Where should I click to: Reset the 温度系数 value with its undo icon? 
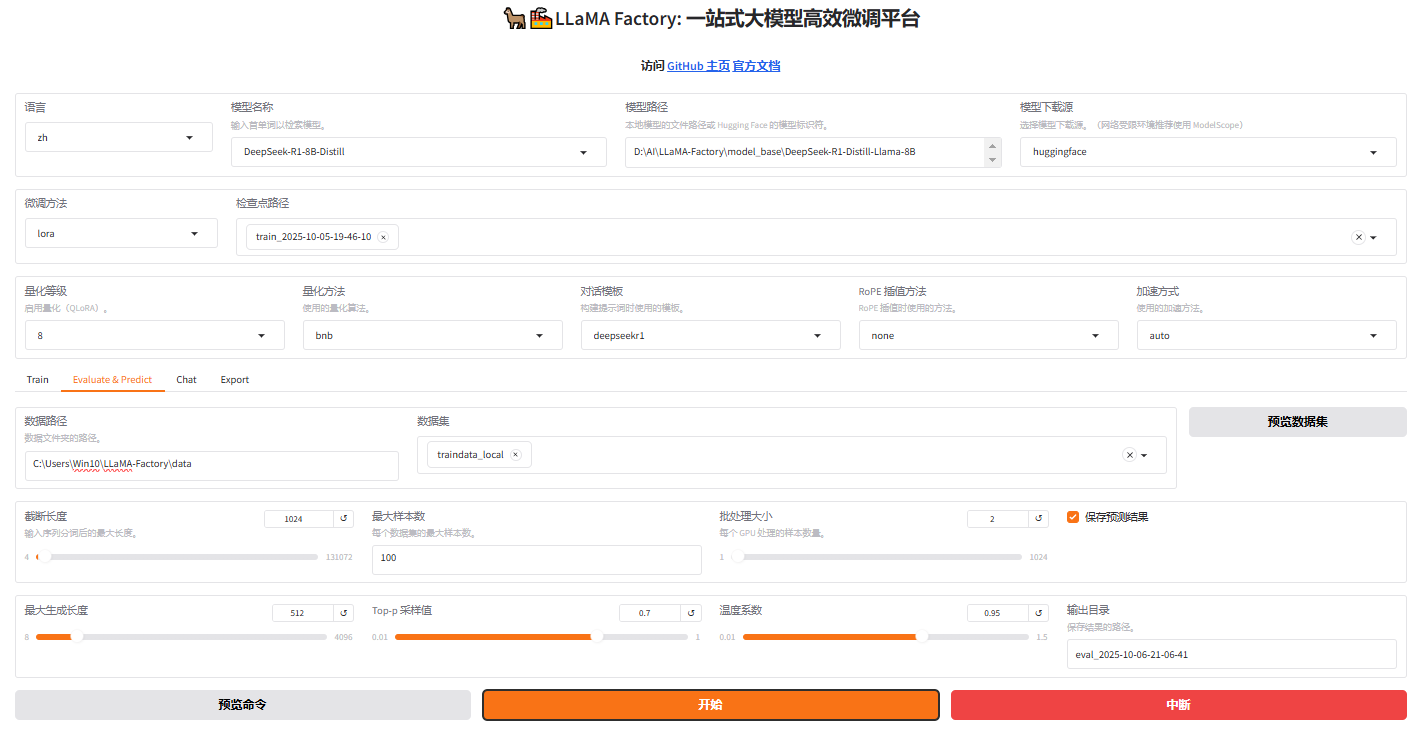coord(1038,613)
